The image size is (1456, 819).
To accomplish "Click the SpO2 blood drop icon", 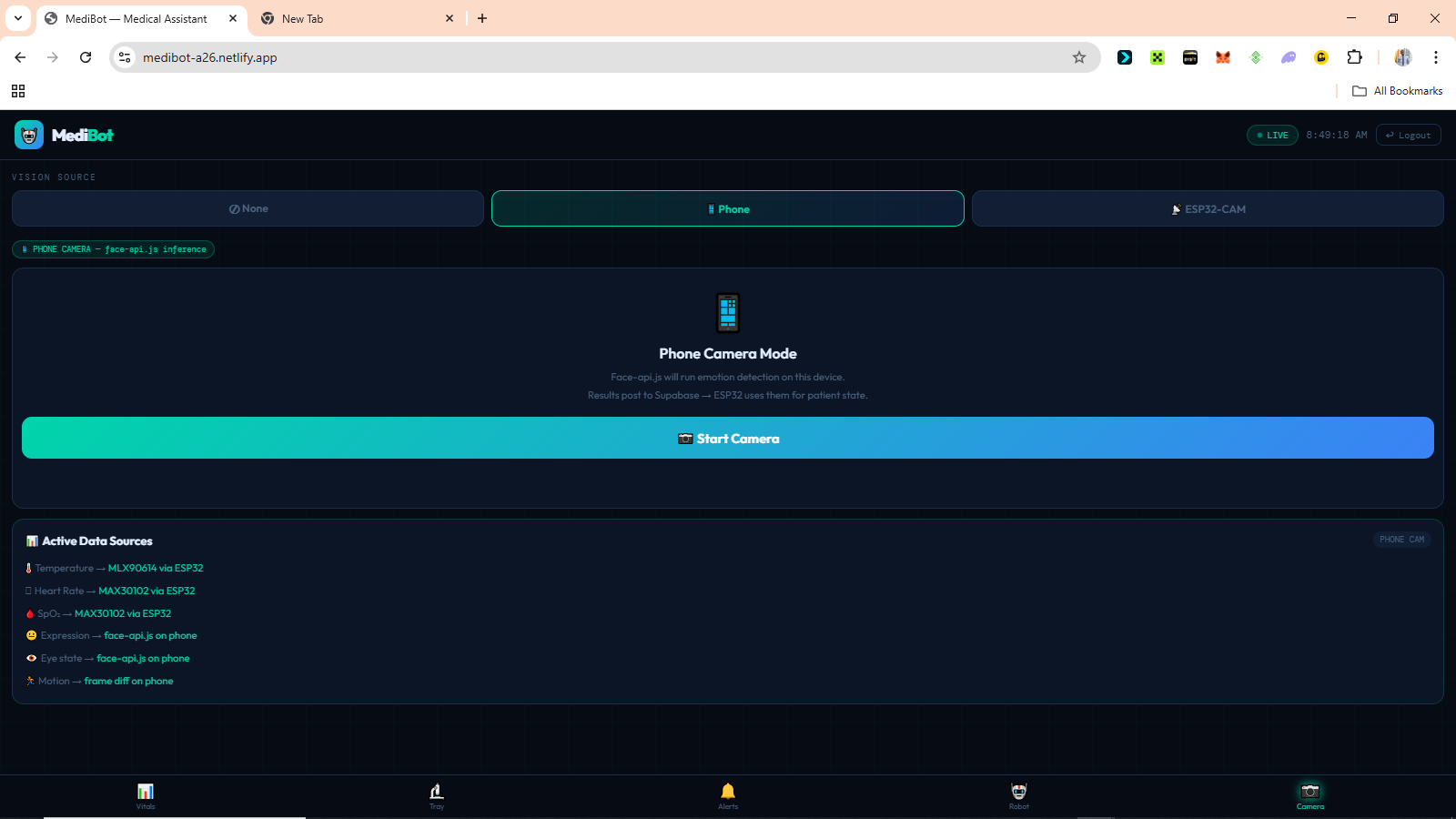I will [30, 613].
